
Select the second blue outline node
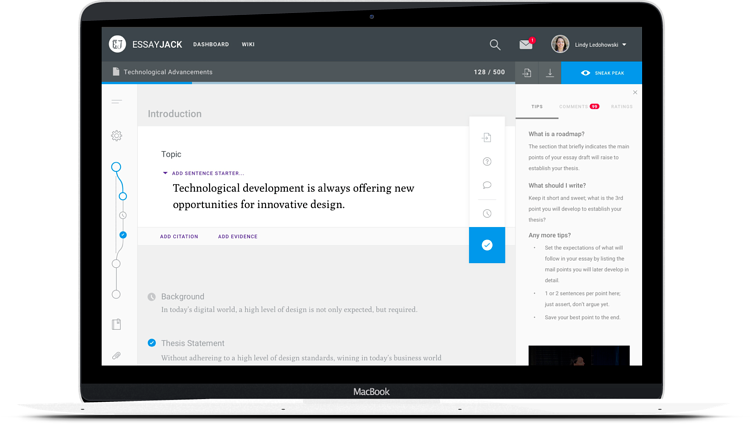[x=123, y=196]
